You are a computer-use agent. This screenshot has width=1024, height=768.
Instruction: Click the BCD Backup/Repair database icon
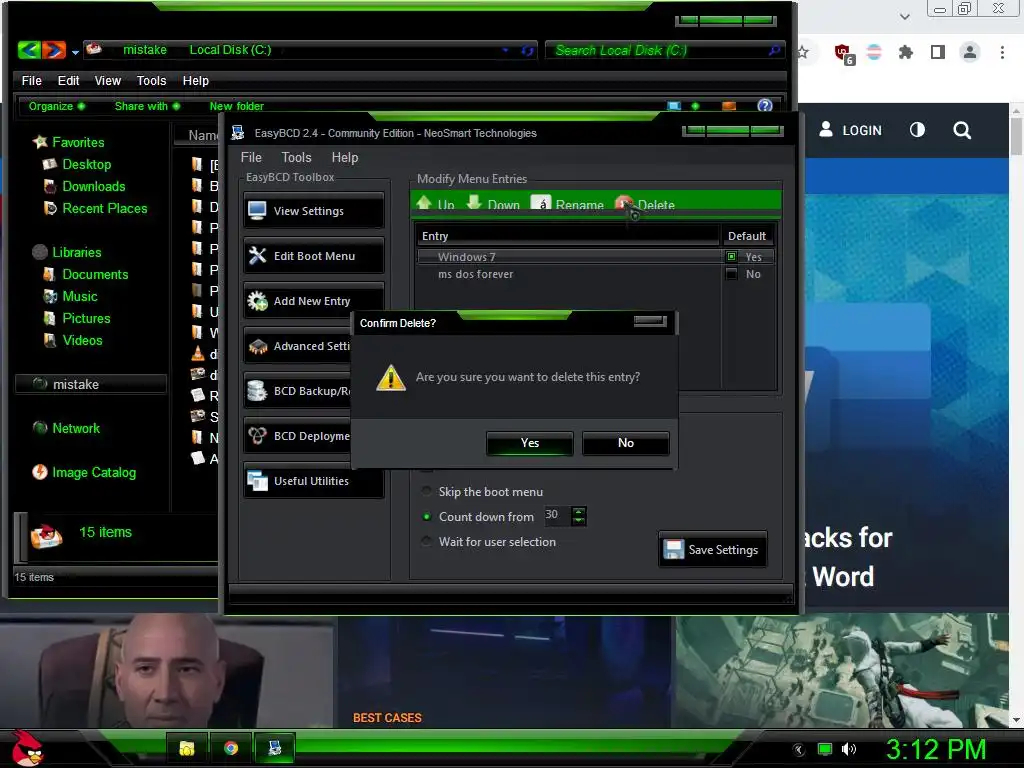[257, 391]
